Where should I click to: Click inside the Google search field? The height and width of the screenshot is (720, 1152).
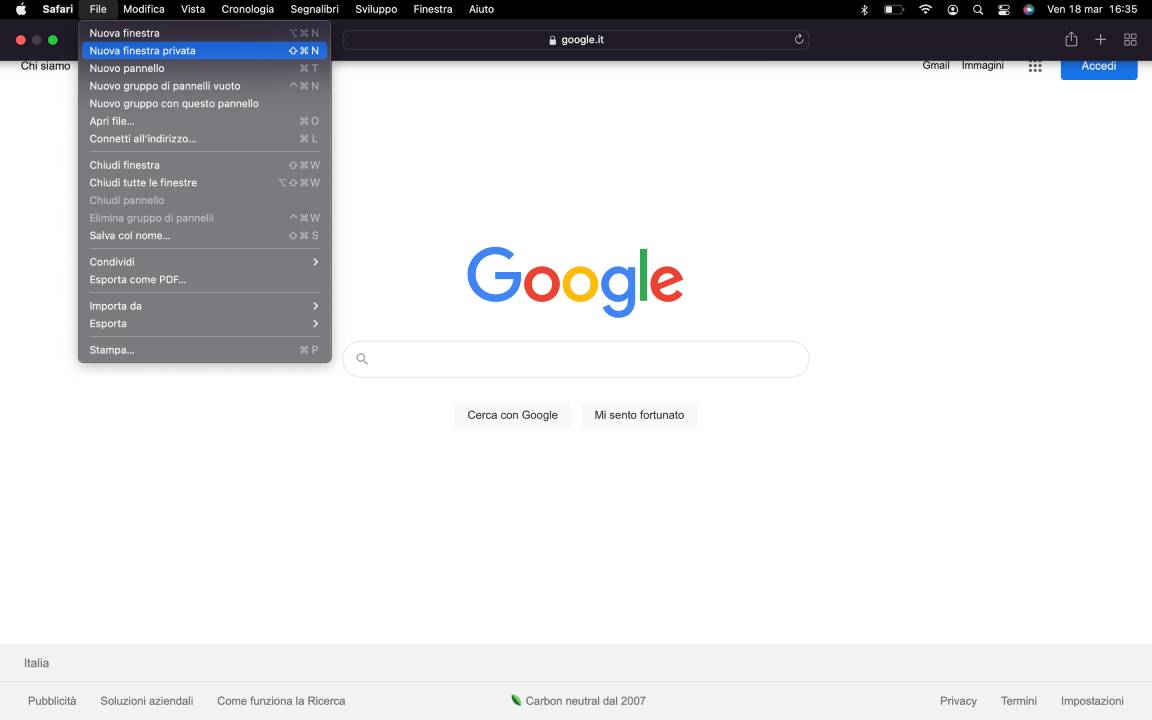[576, 358]
